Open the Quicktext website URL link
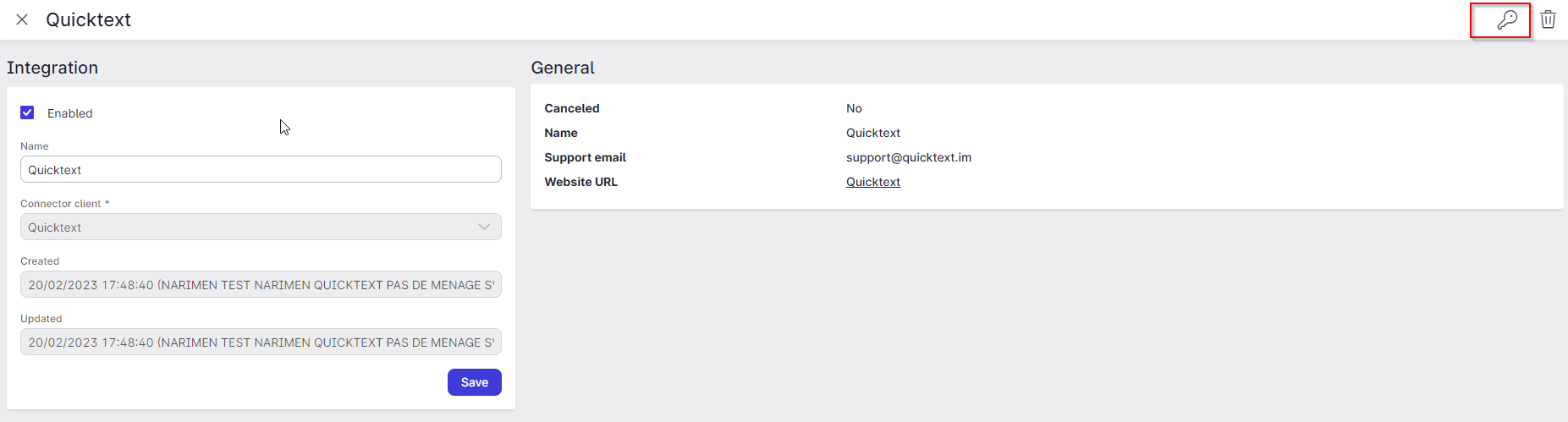 pos(872,182)
